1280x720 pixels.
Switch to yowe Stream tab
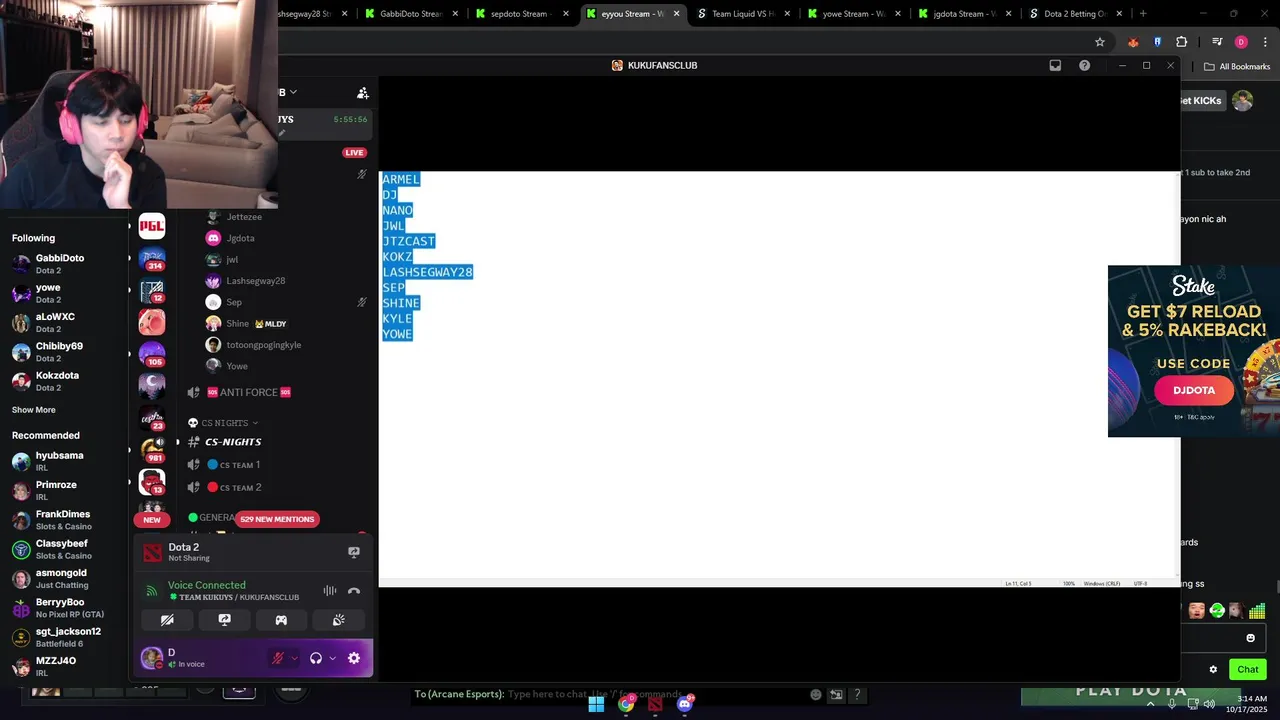[x=852, y=14]
